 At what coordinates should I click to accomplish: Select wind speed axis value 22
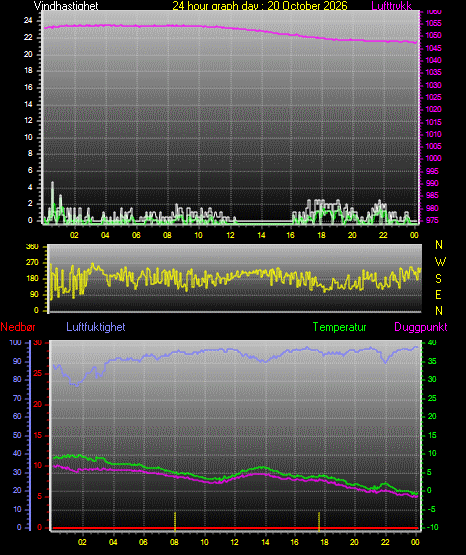pos(28,37)
